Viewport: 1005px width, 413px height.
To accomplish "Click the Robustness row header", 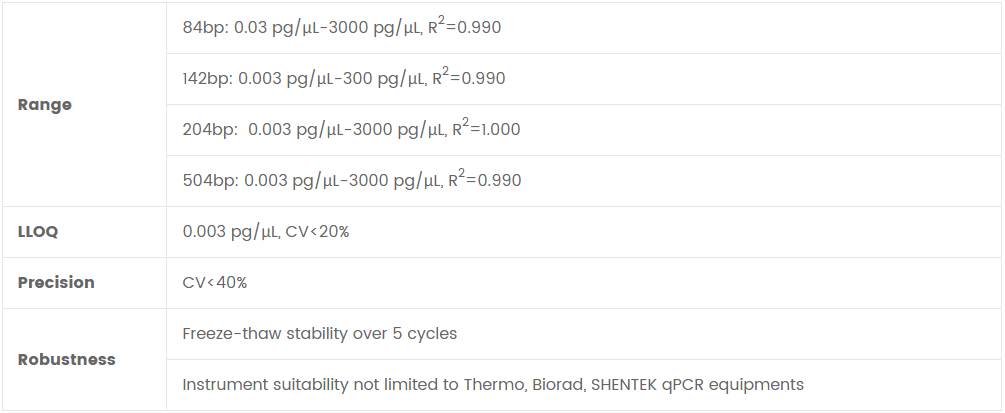I will 66,359.
